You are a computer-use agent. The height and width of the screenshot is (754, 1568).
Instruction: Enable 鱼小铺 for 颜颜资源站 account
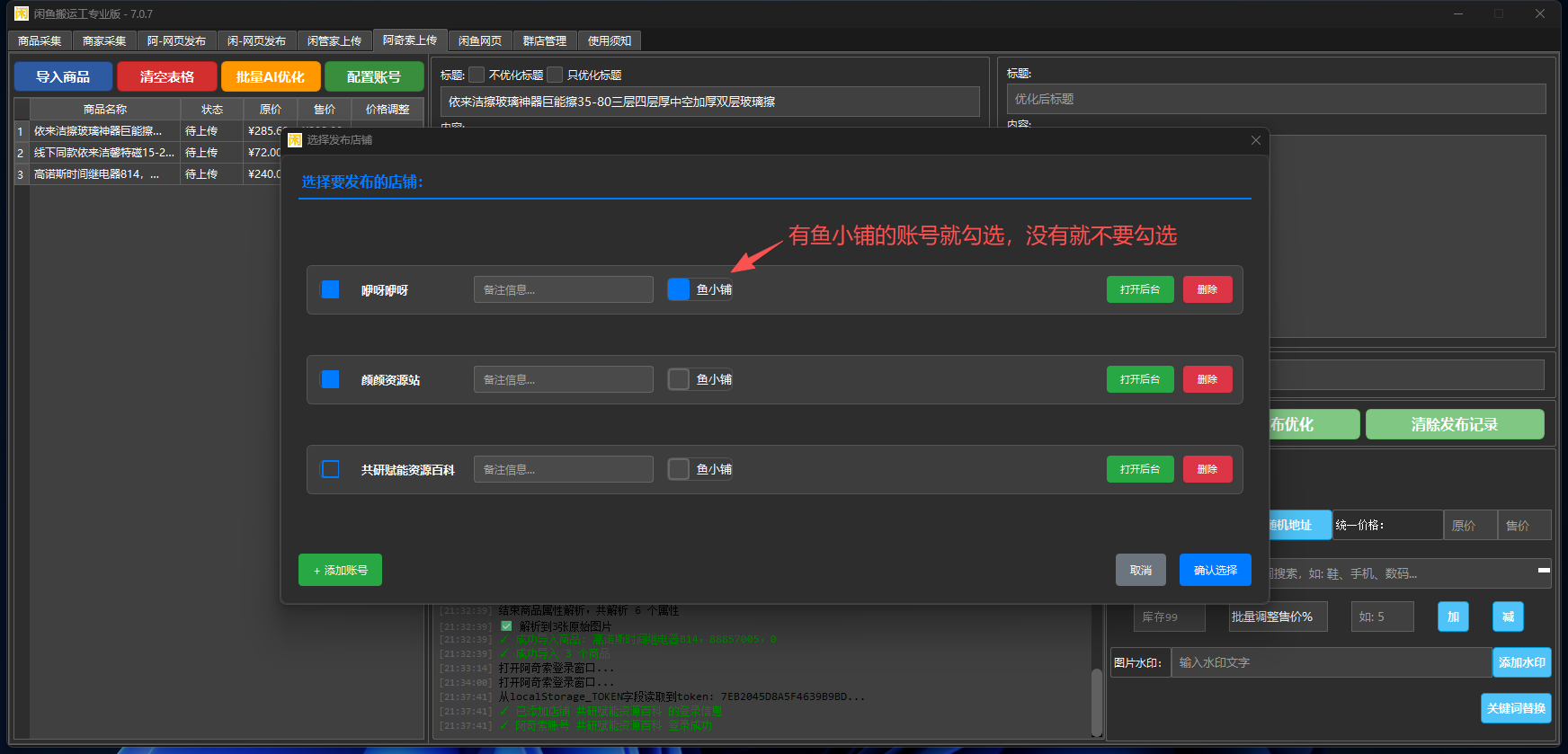point(679,379)
